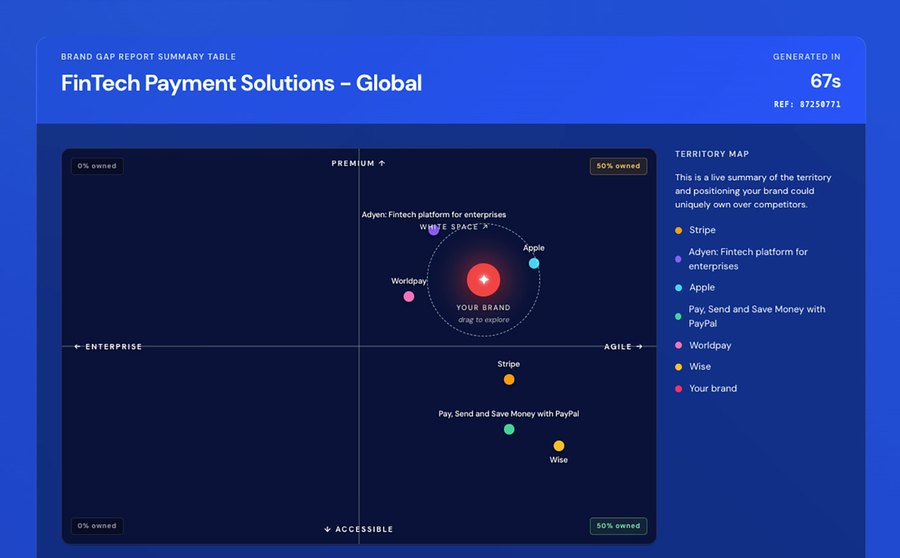Image resolution: width=900 pixels, height=558 pixels.
Task: Click the Your brand legend color dot
Action: click(678, 389)
